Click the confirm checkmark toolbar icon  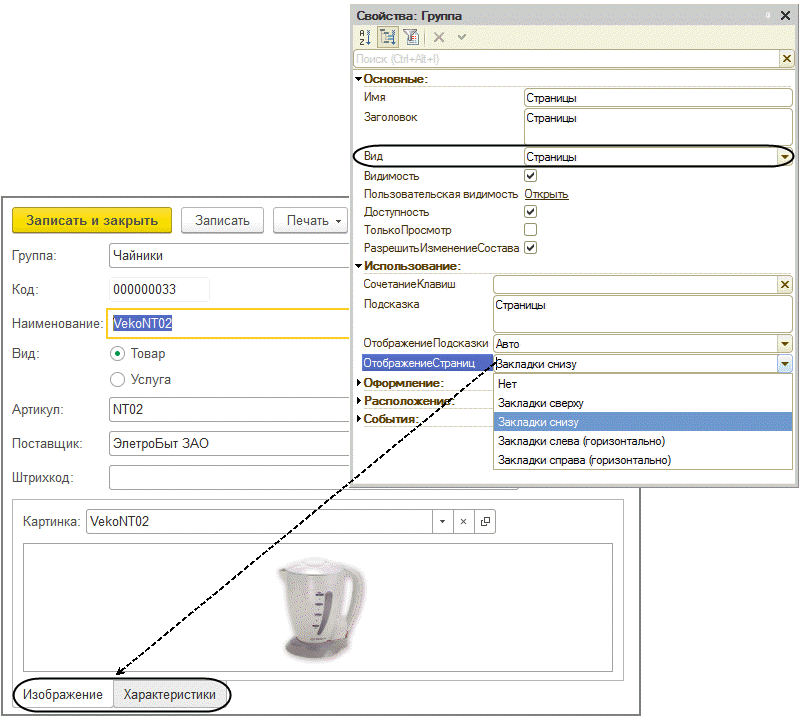click(462, 37)
